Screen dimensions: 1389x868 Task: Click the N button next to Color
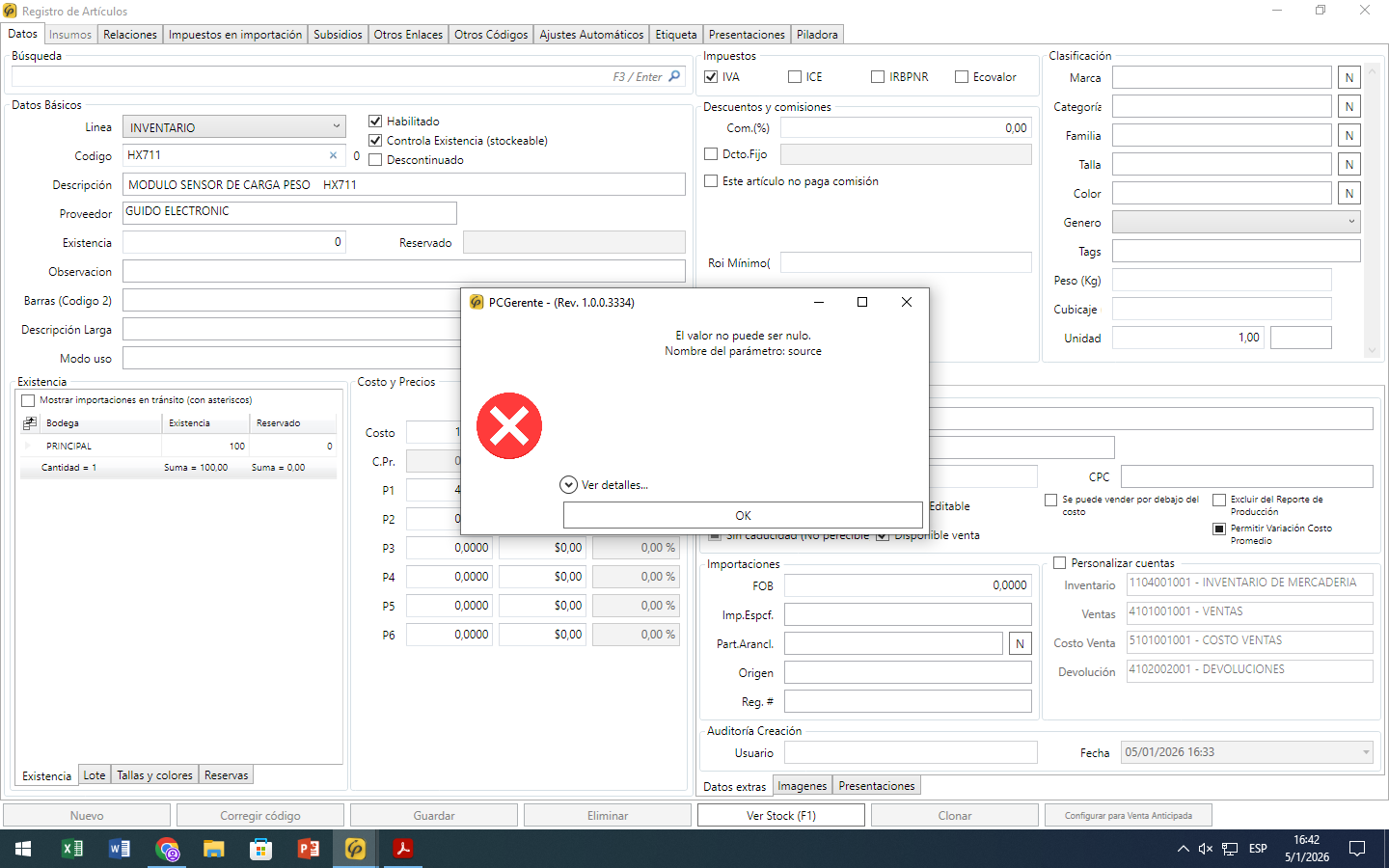click(1348, 194)
